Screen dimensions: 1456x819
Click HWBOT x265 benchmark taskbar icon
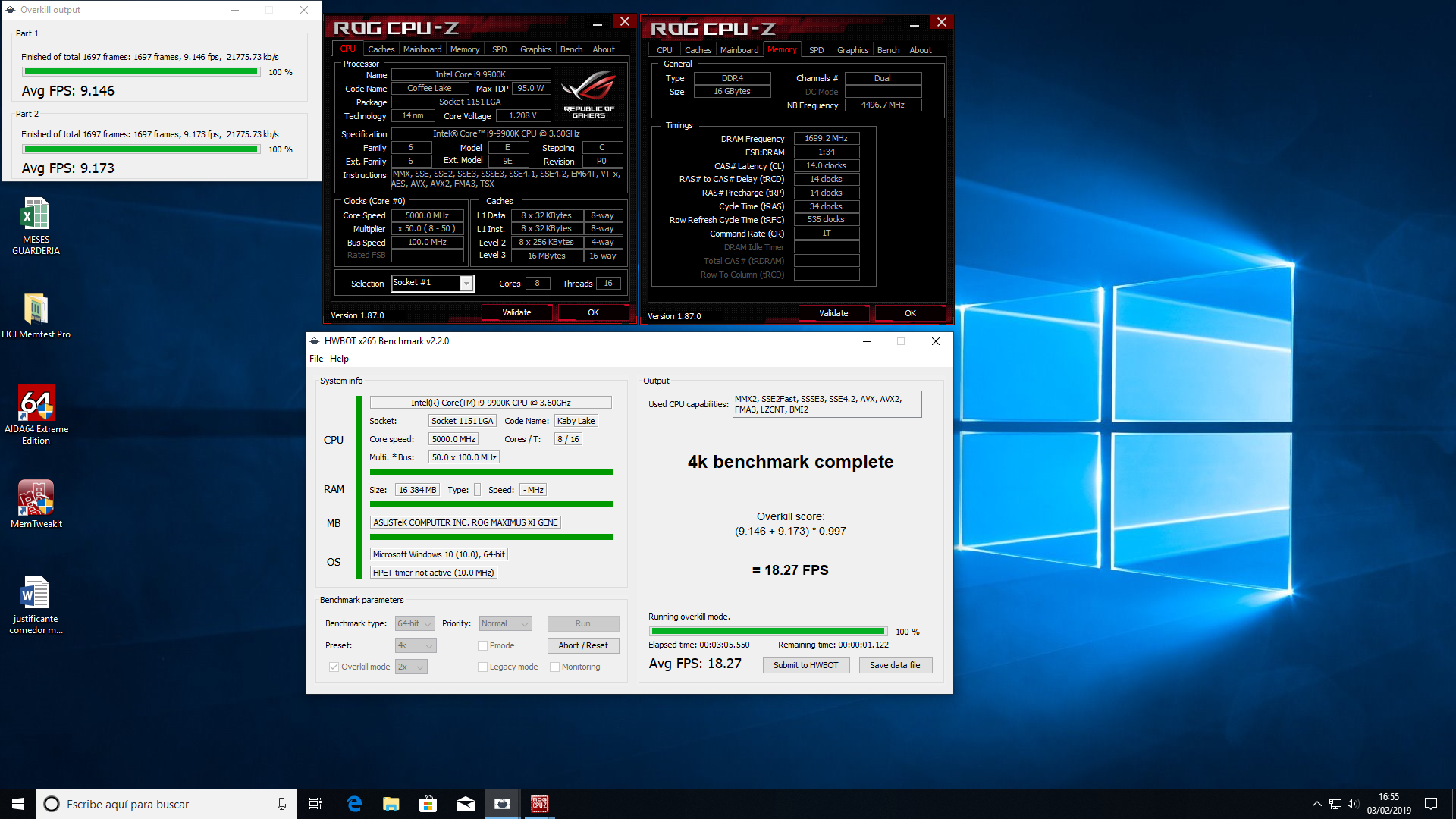502,804
